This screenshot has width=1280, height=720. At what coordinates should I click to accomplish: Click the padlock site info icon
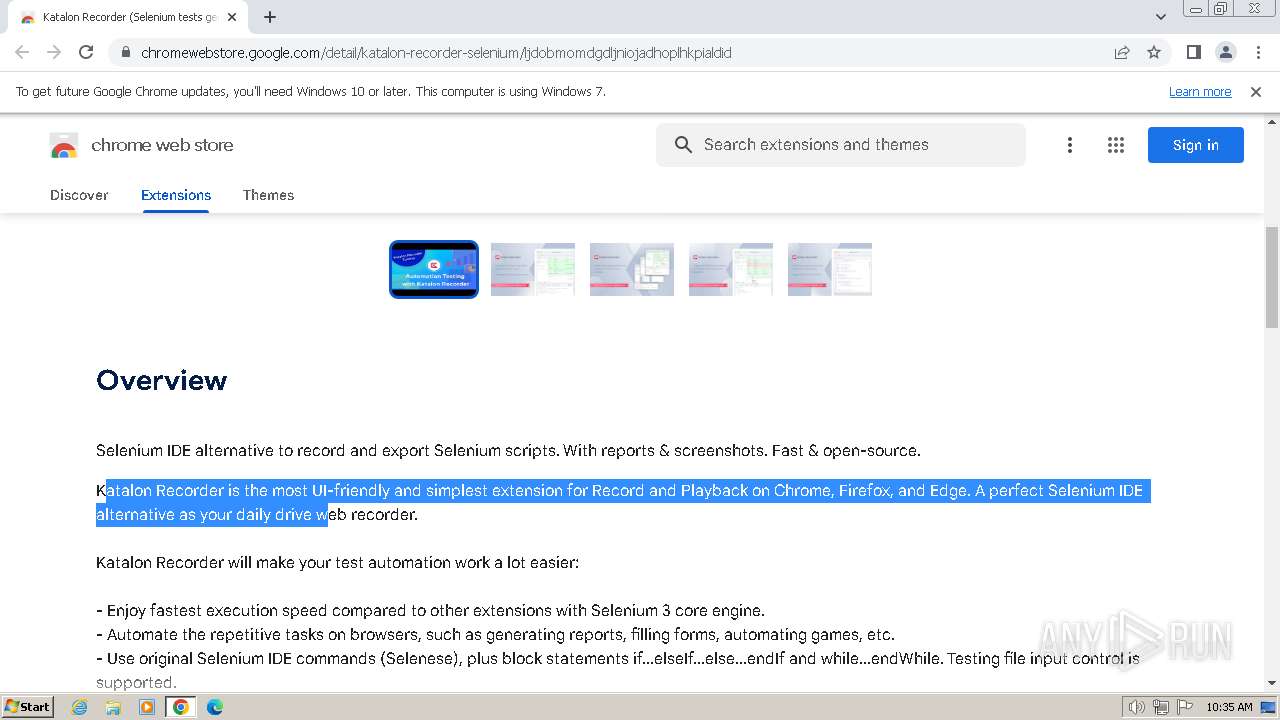(x=125, y=52)
